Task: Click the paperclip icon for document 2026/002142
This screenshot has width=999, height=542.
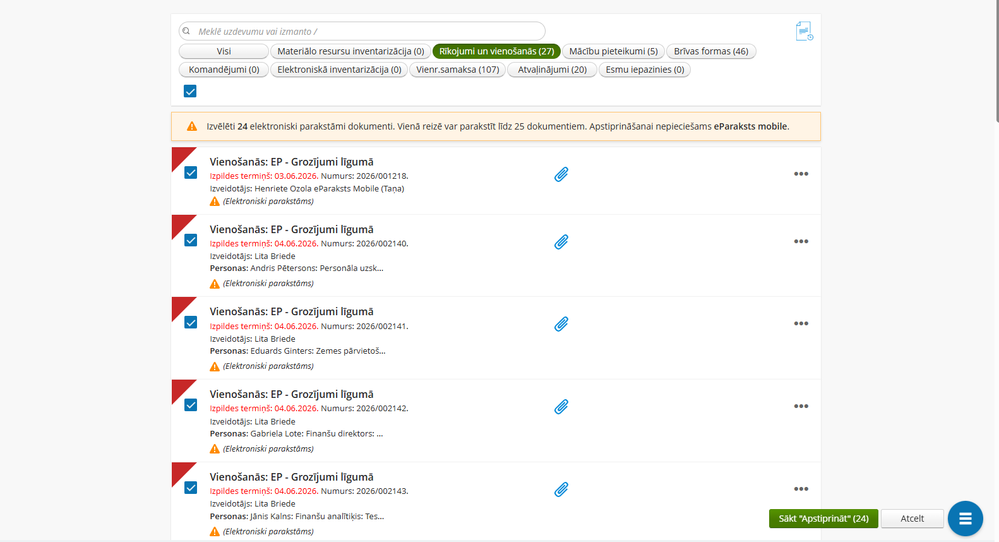Action: coord(561,407)
